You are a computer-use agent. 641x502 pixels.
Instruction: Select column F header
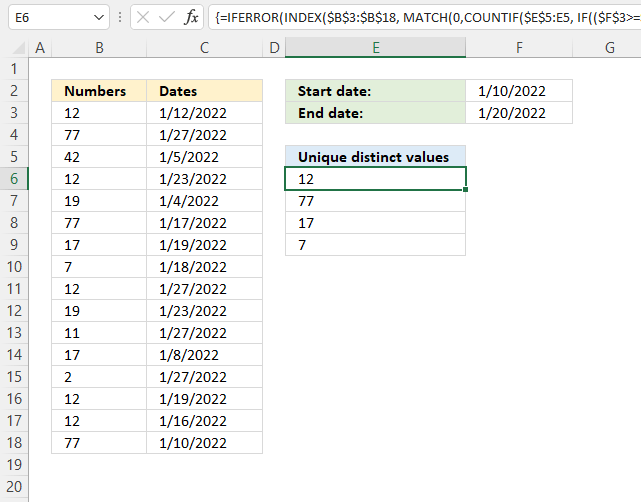[x=519, y=48]
